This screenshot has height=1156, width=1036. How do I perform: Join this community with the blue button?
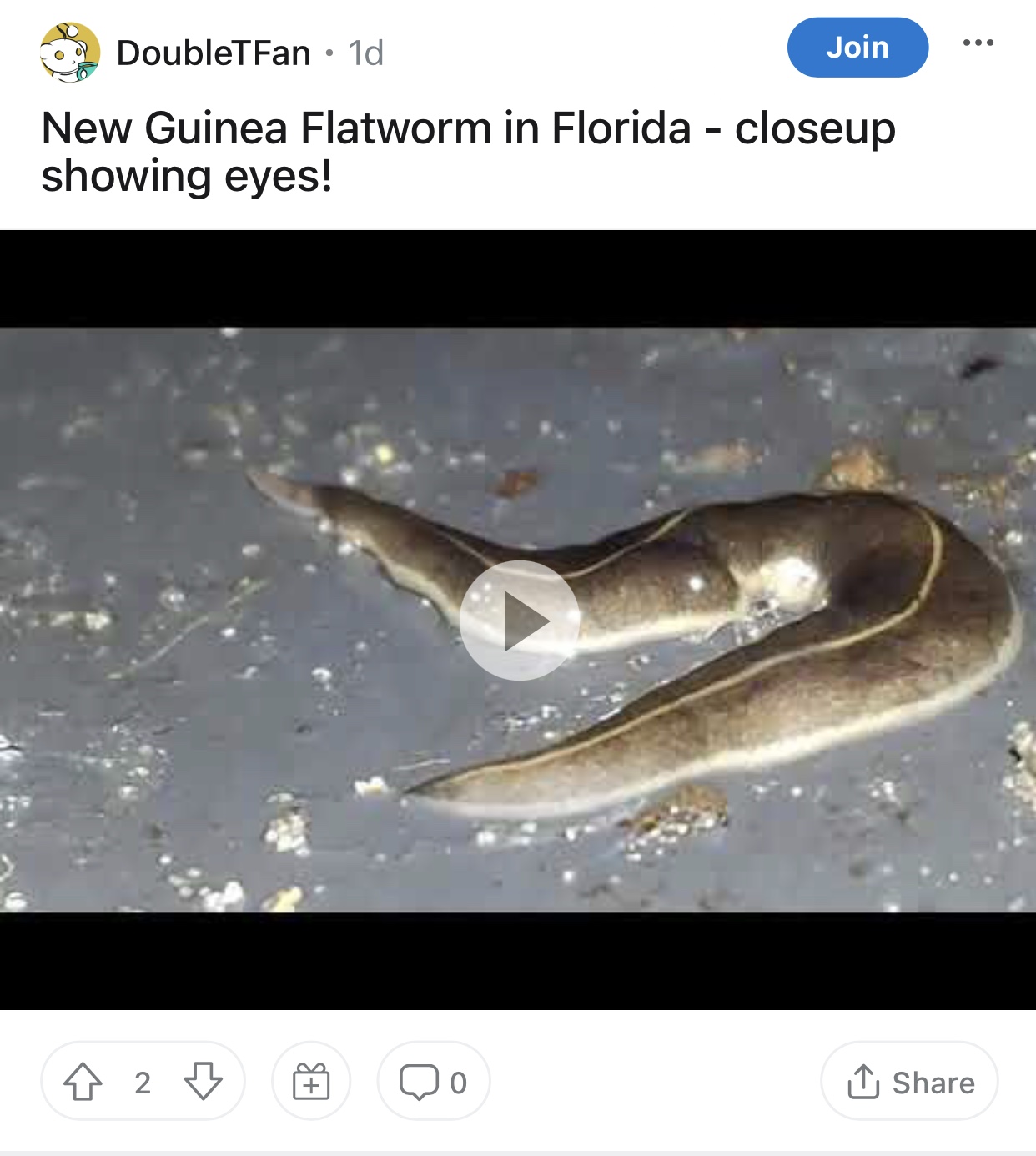pos(857,48)
